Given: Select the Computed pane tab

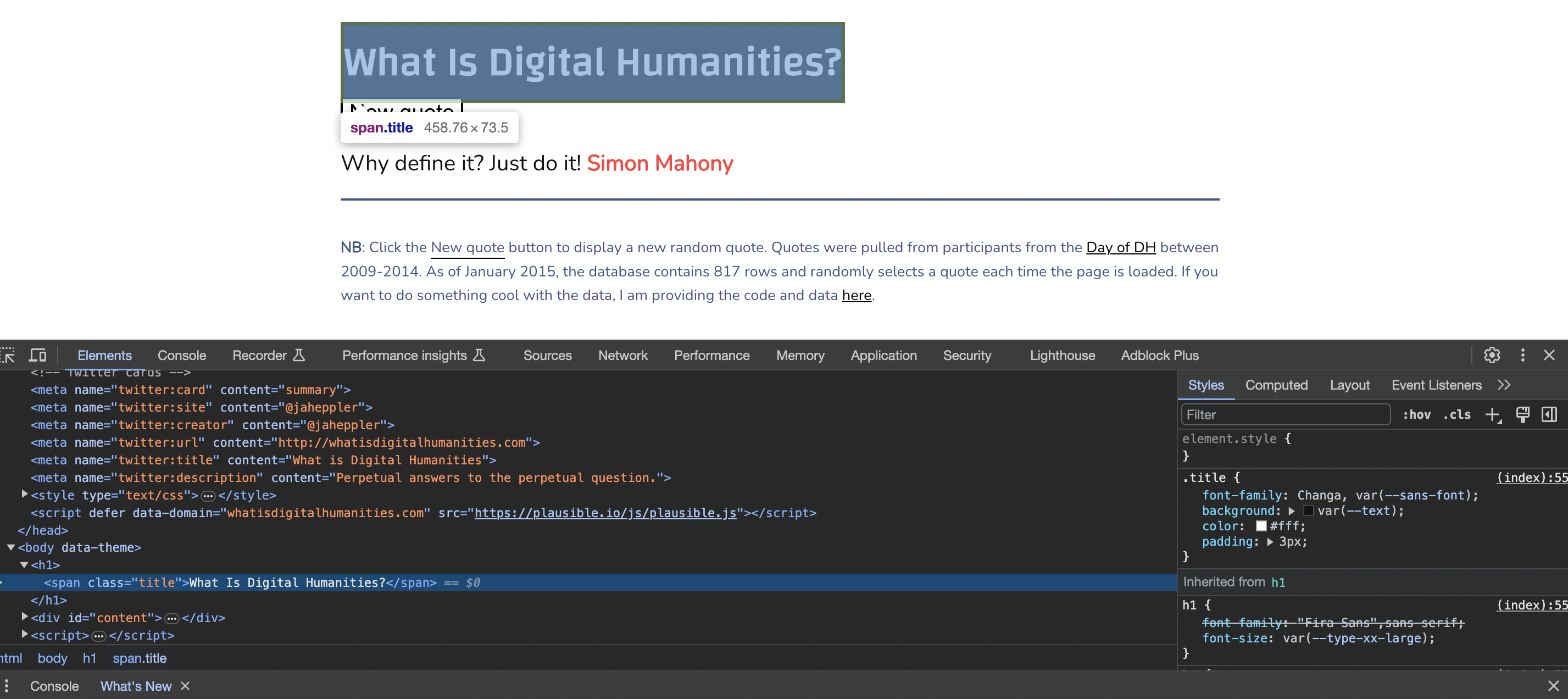Looking at the screenshot, I should coord(1276,385).
